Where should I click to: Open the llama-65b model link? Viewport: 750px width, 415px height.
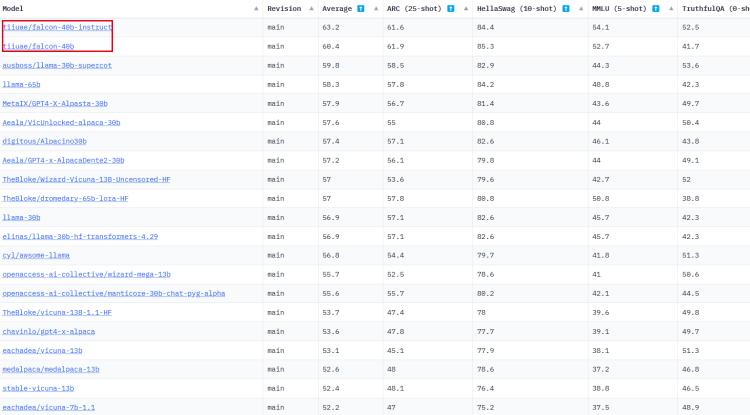[x=22, y=85]
